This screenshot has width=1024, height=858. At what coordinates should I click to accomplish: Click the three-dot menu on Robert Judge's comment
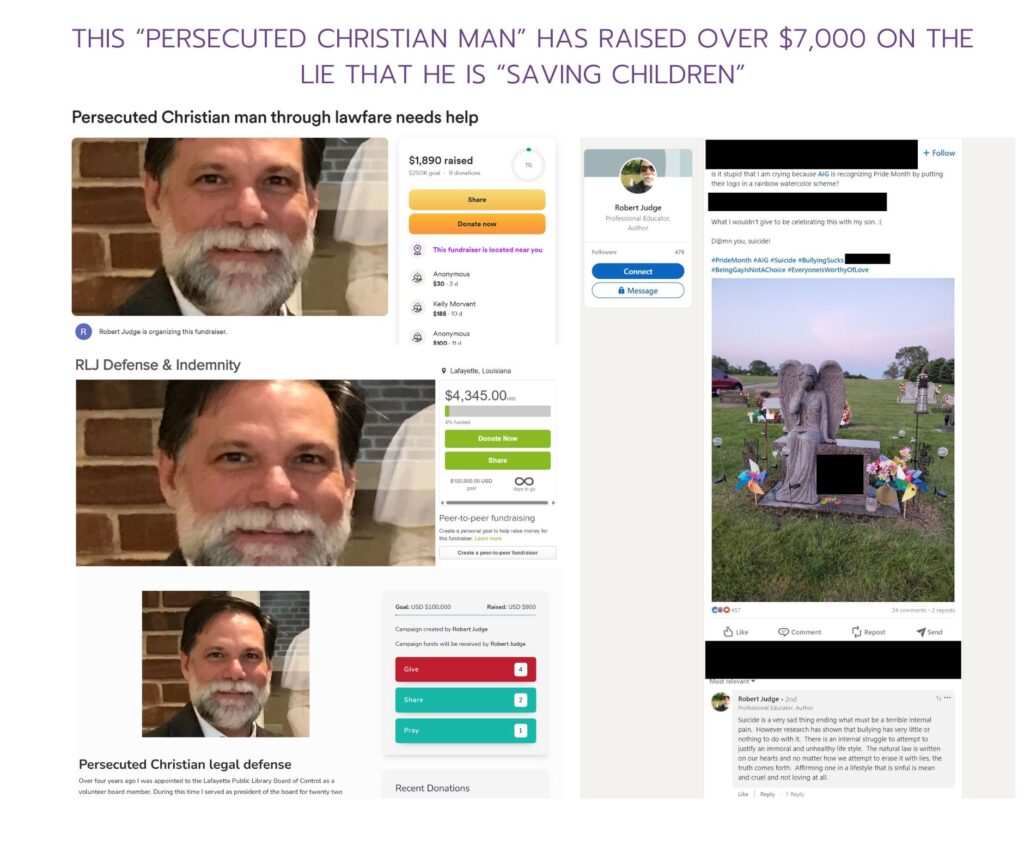(x=948, y=698)
